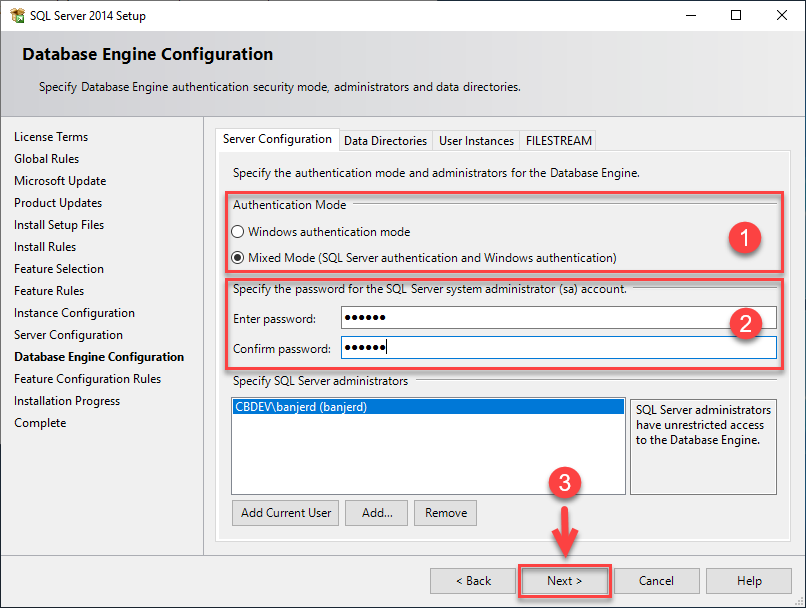
Task: Go back with the Back button
Action: click(x=473, y=581)
